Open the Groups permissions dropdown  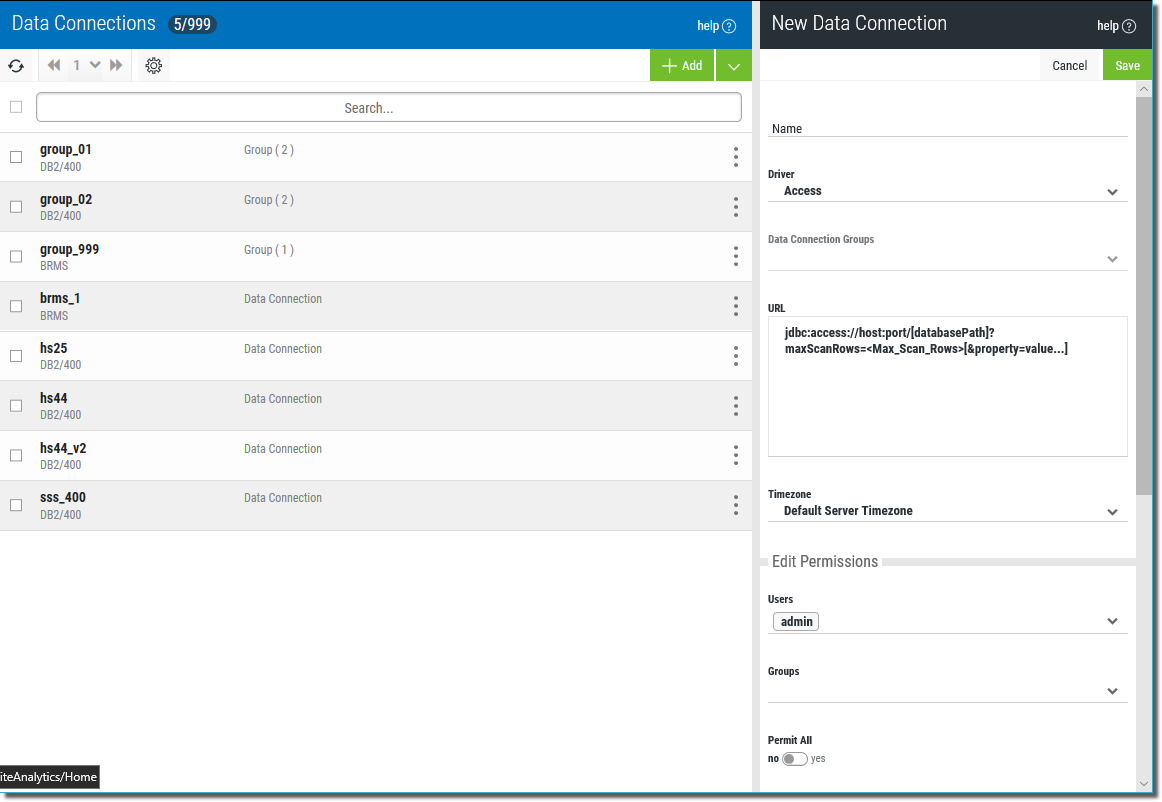point(947,691)
